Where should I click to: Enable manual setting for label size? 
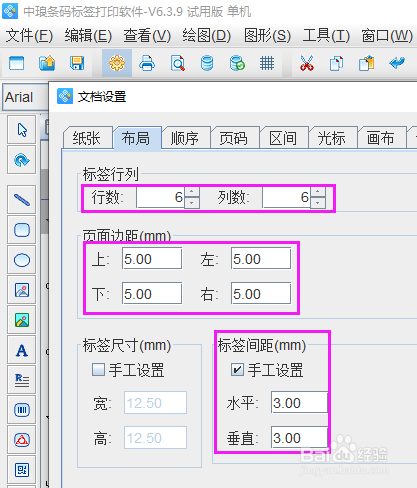coord(98,370)
